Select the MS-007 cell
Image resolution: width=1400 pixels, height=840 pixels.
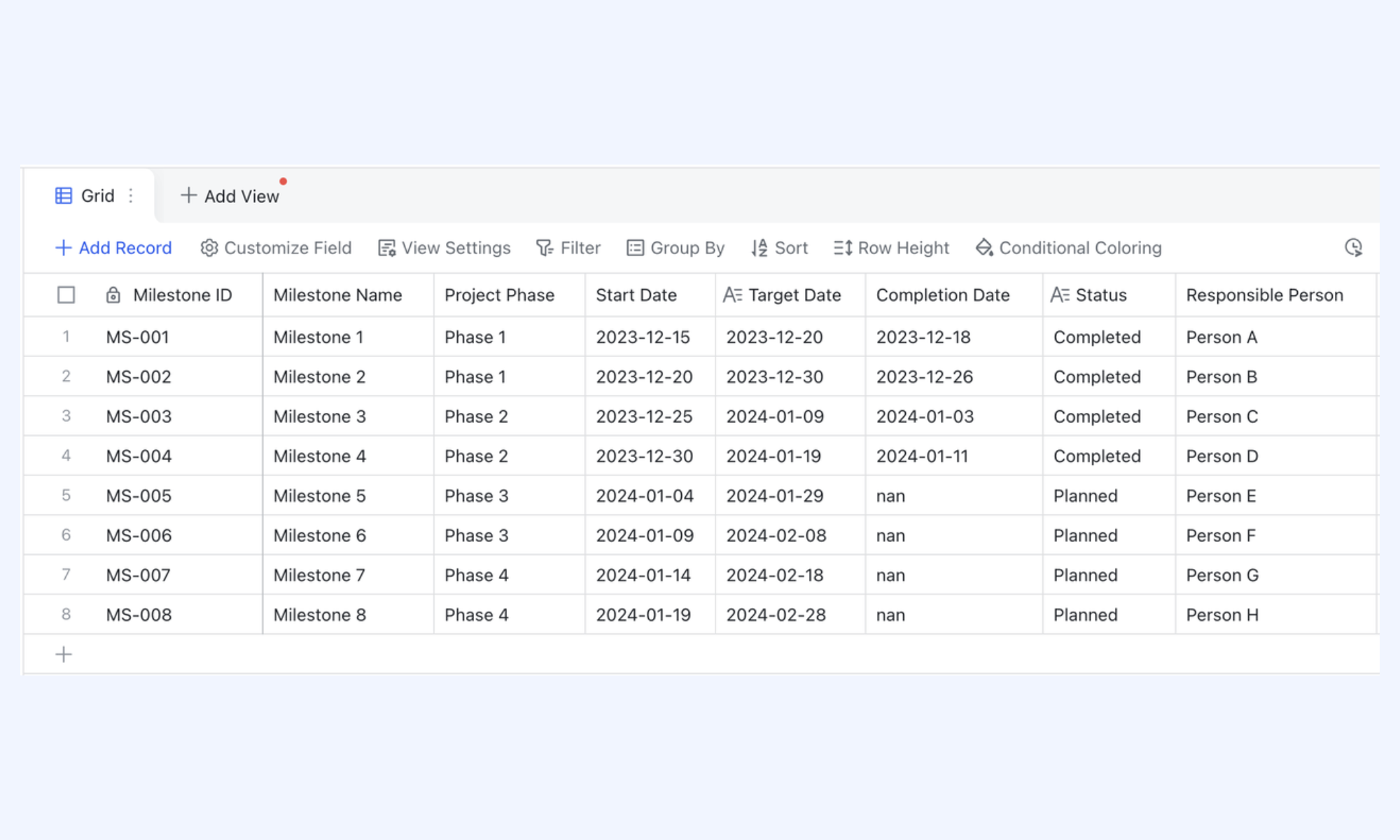click(x=178, y=575)
